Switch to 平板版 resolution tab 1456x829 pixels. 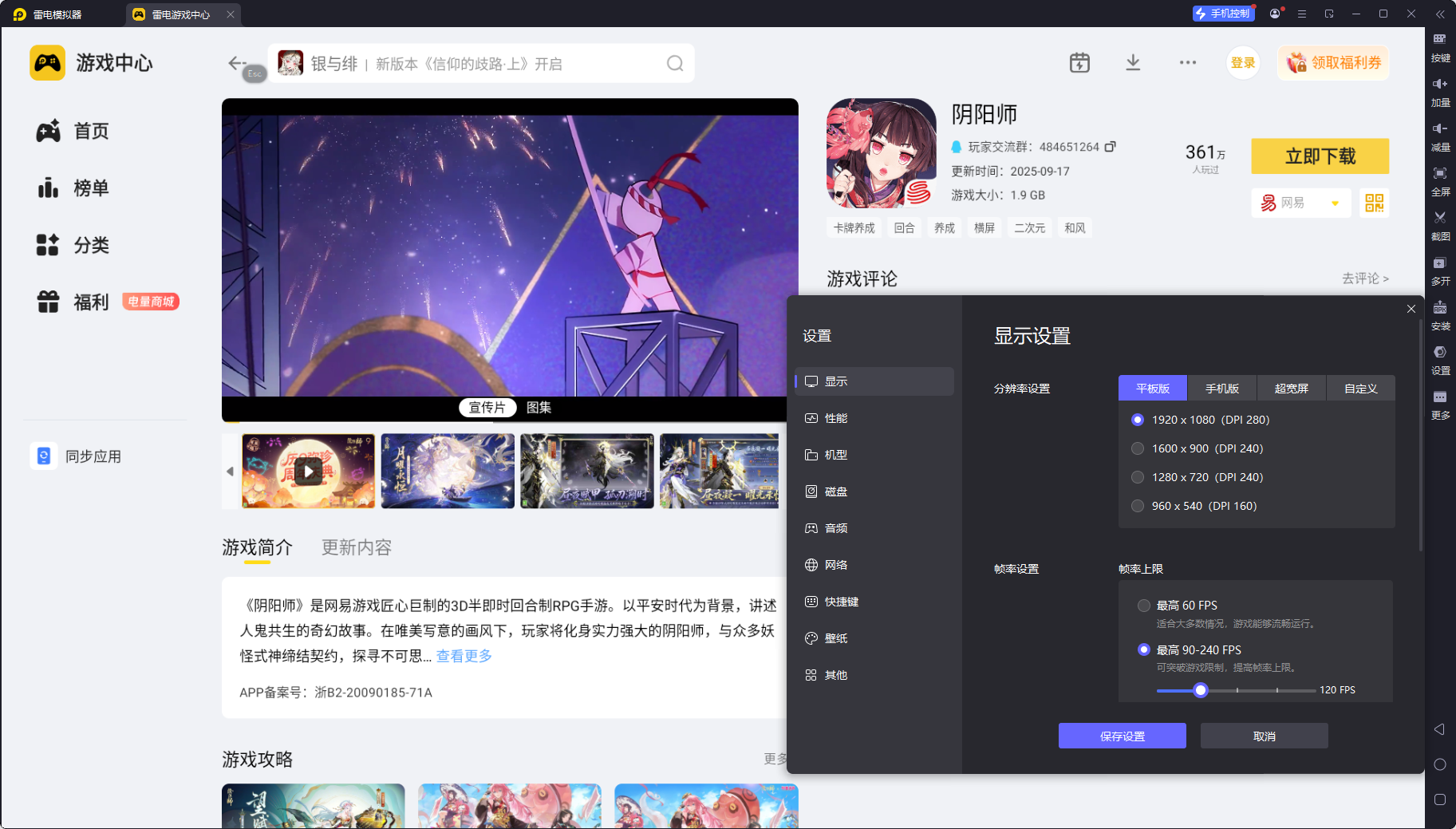(1153, 389)
